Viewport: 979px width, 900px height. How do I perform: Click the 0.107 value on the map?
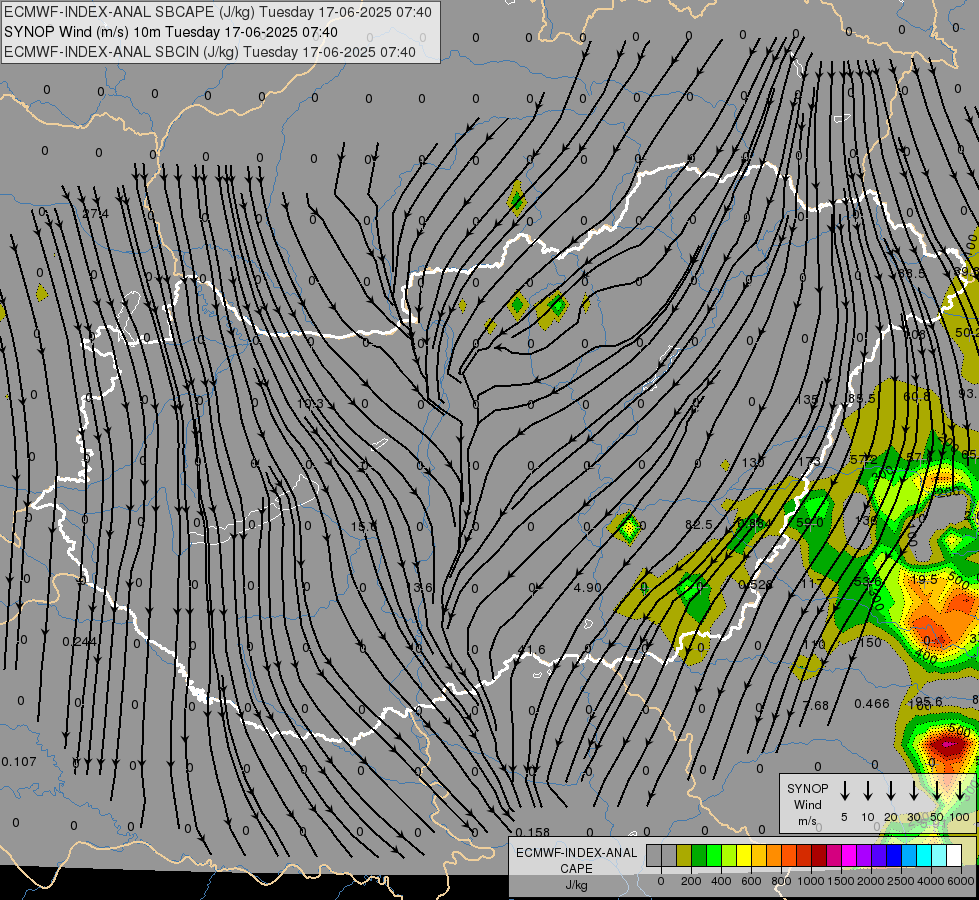point(19,762)
